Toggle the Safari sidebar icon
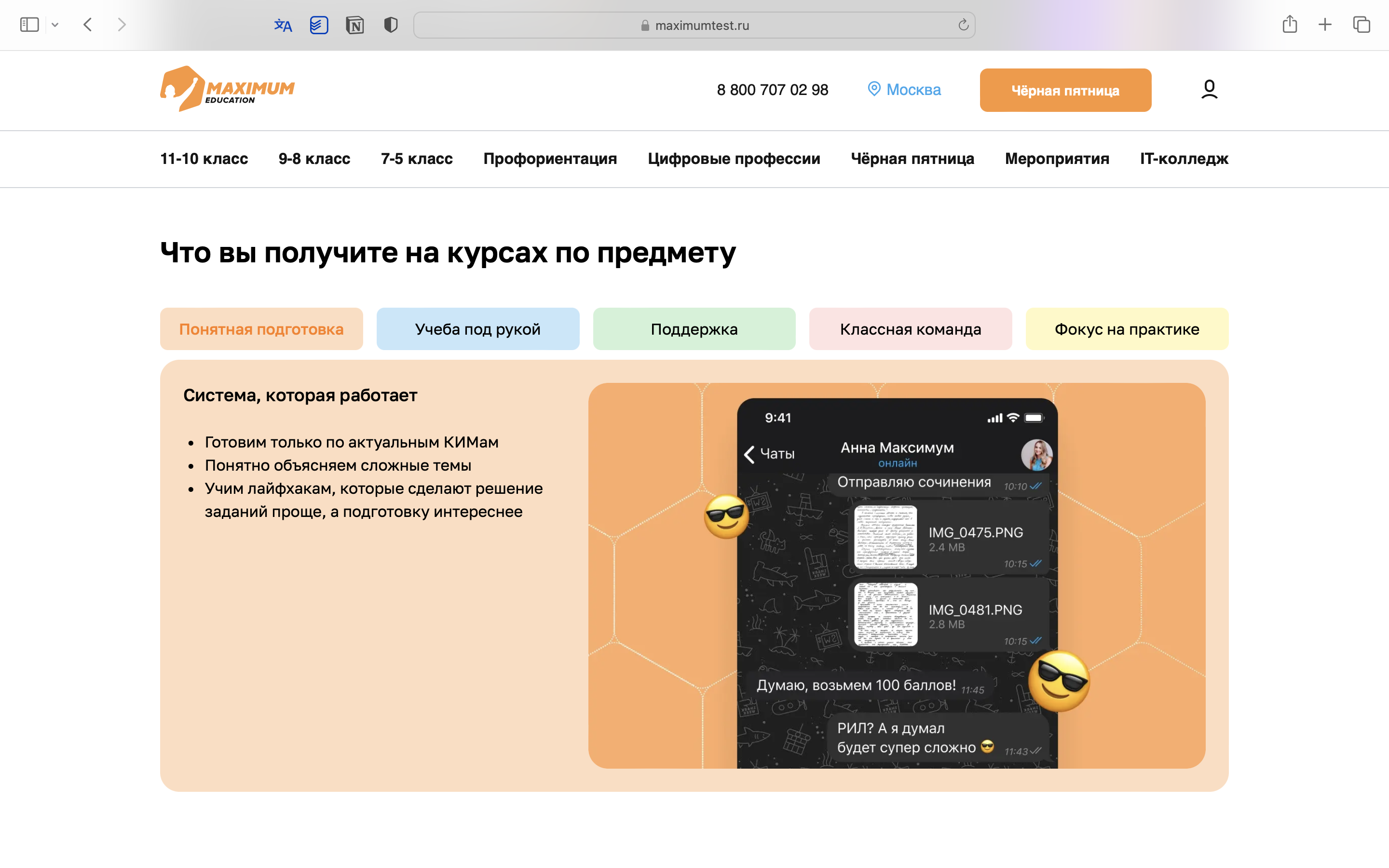Viewport: 1389px width, 868px height. click(29, 25)
